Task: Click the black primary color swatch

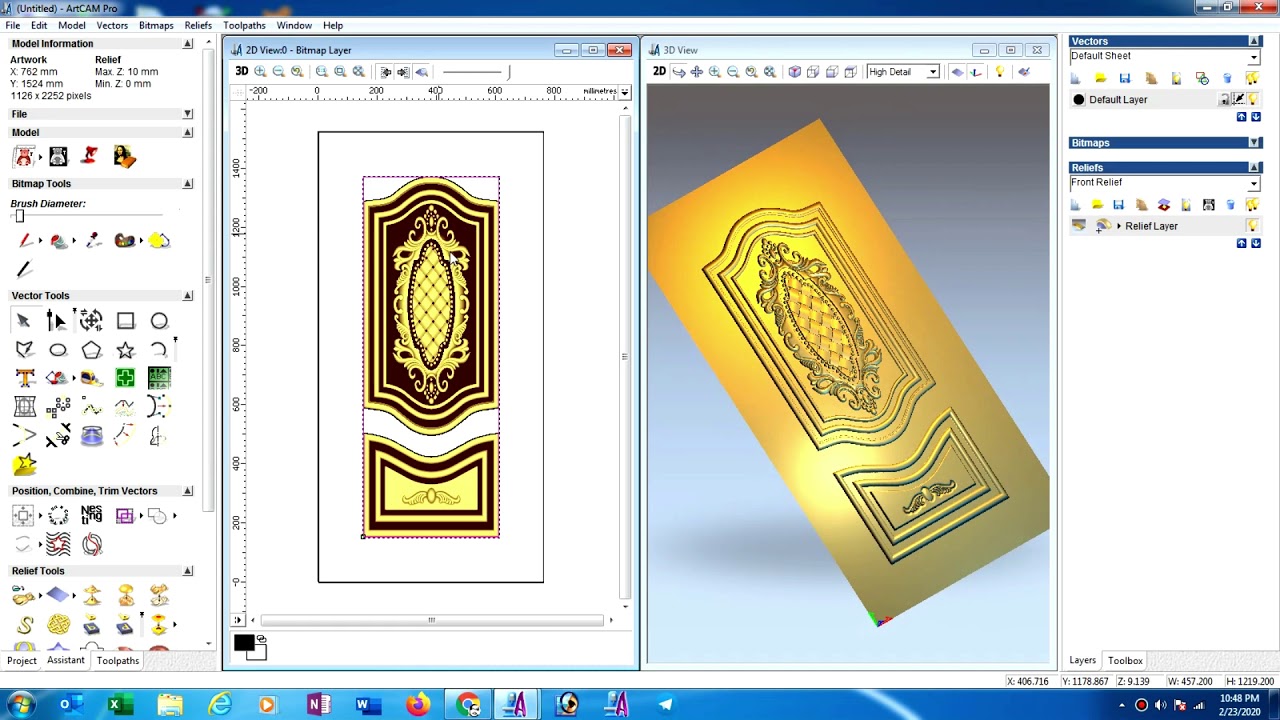Action: [x=244, y=644]
